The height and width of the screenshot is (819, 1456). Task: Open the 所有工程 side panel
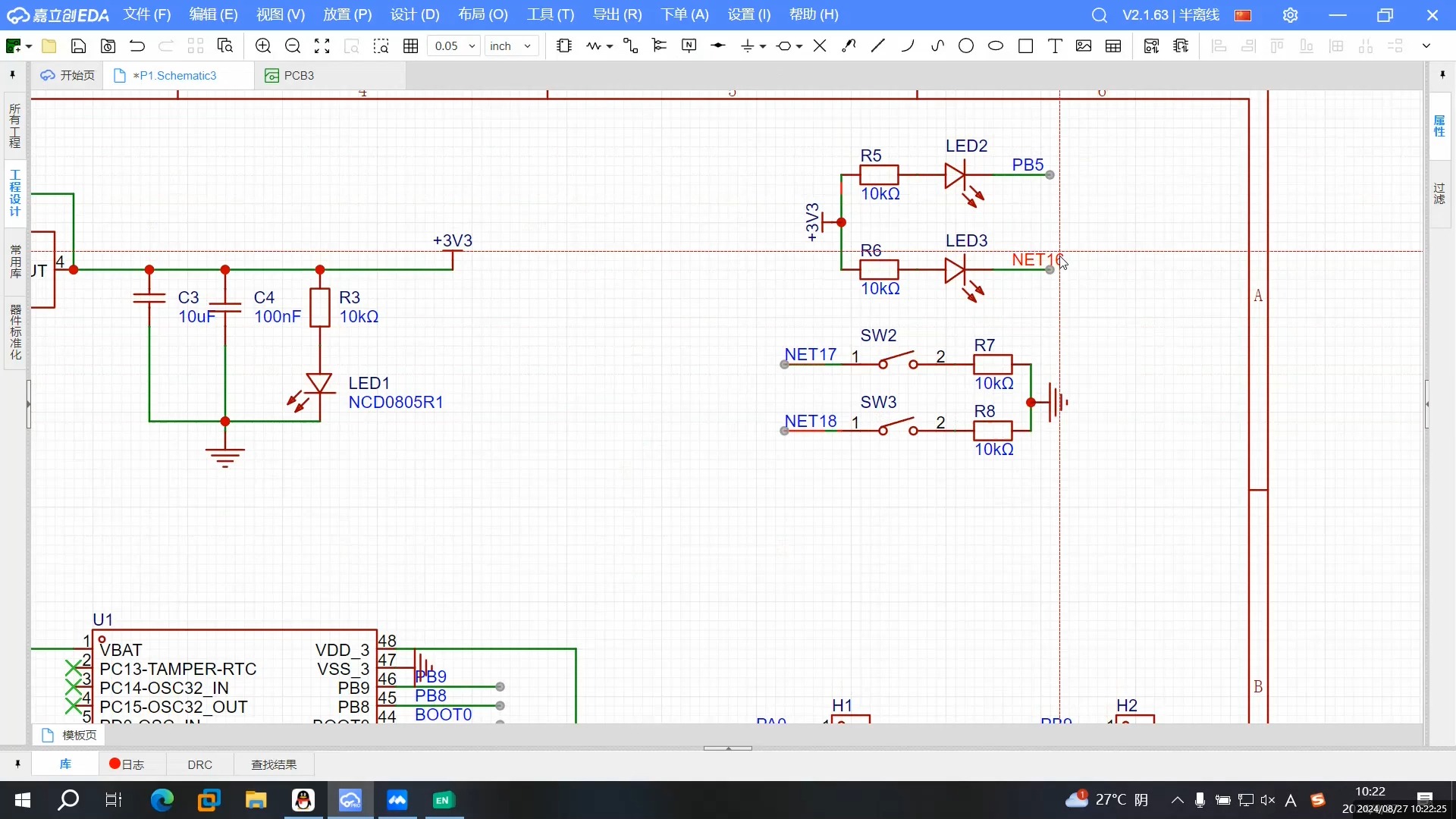coord(14,126)
